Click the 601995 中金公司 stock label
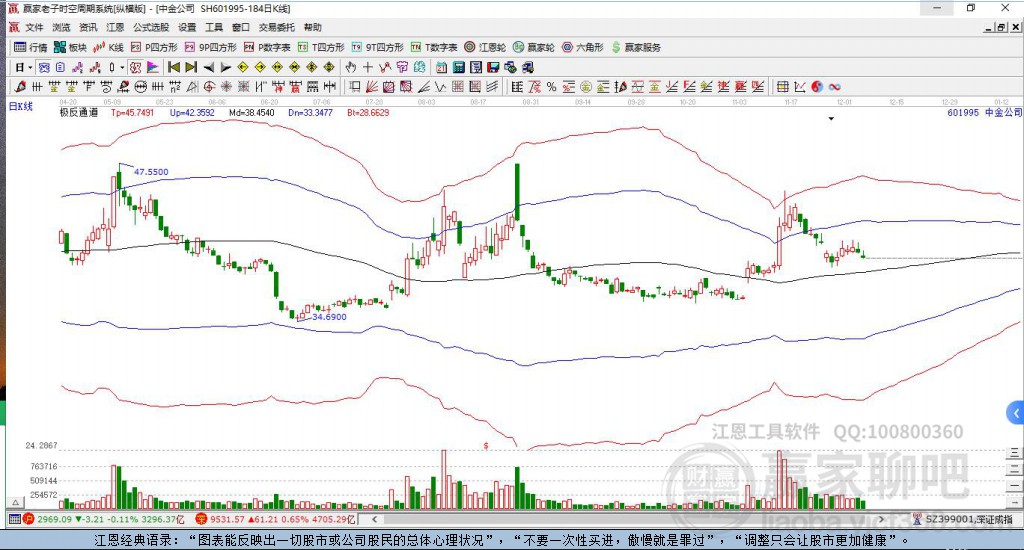The image size is (1024, 550). (x=984, y=112)
